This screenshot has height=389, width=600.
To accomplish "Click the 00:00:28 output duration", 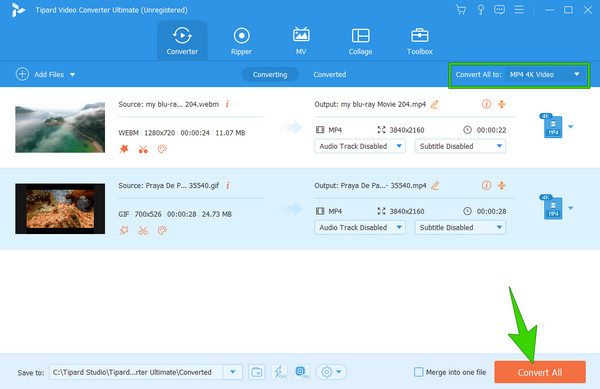I will [491, 211].
